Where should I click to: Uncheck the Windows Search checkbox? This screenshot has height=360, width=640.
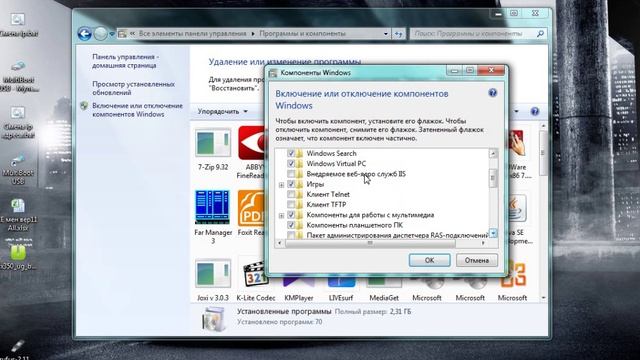pyautogui.click(x=291, y=153)
